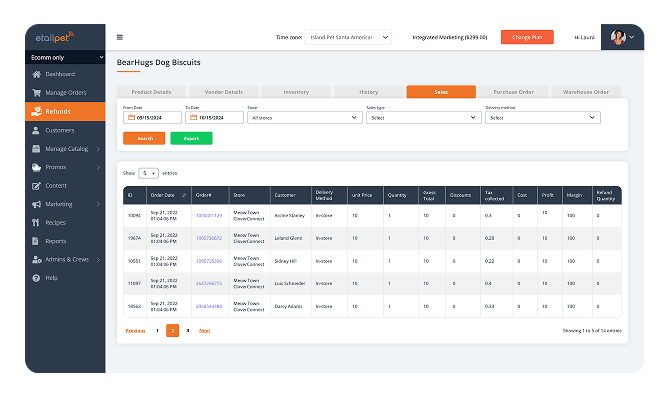Switch to the Product Details tab
The width and height of the screenshot is (669, 398).
tap(151, 92)
